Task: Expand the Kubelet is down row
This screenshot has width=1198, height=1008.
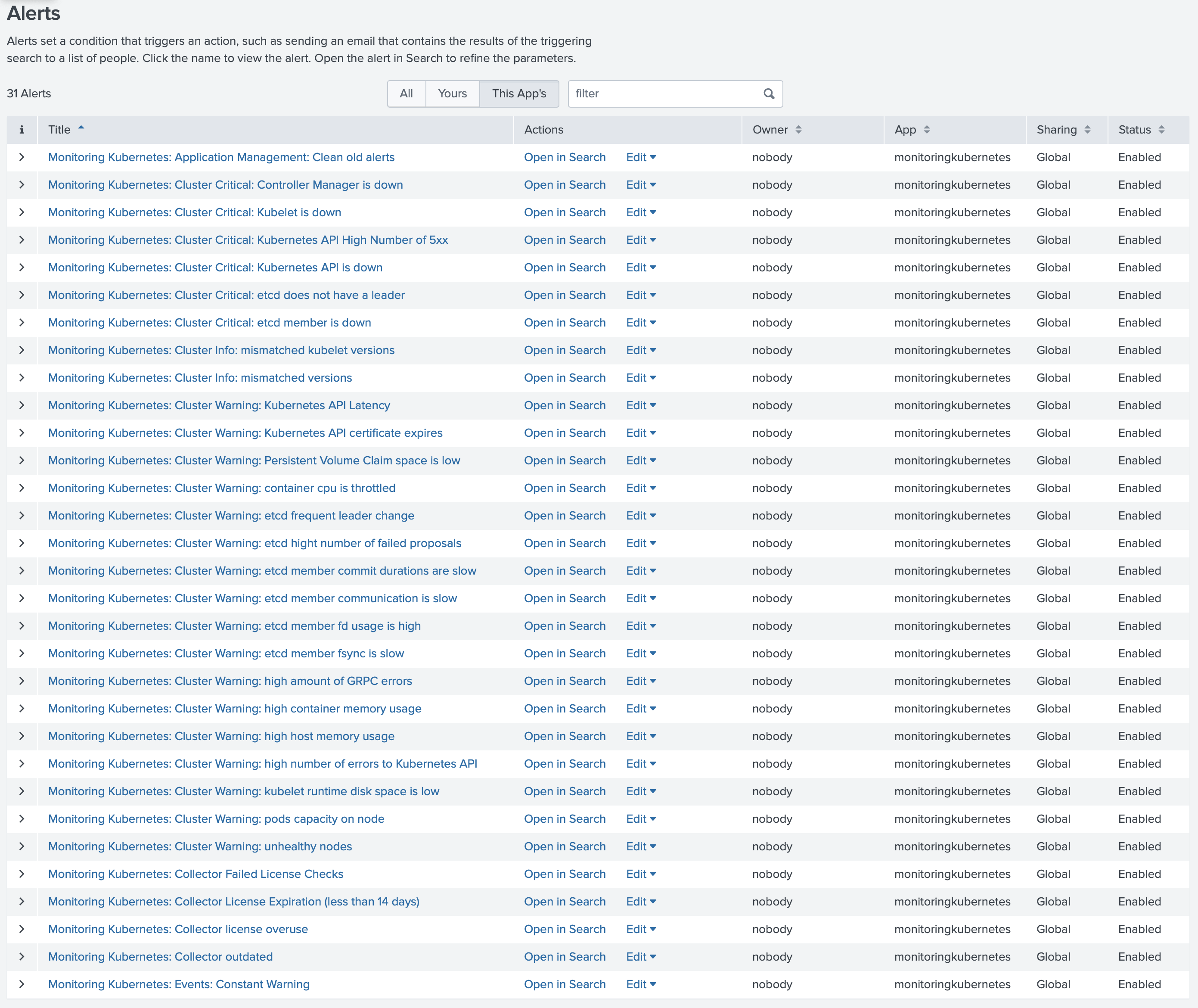Action: pos(22,212)
